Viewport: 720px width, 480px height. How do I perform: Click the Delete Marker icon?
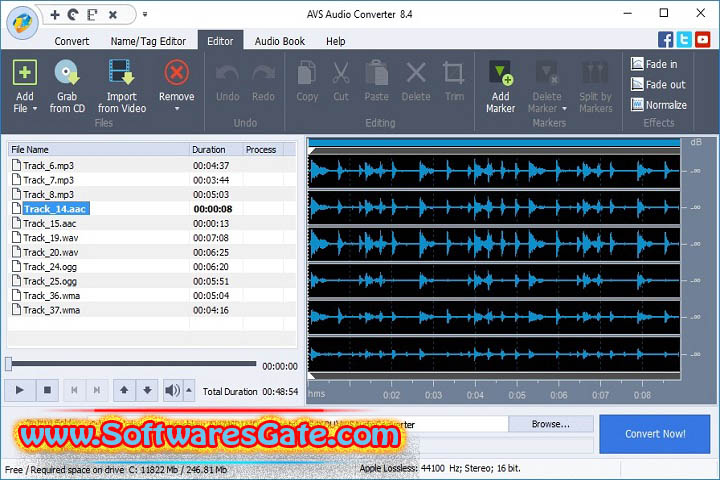coord(546,73)
